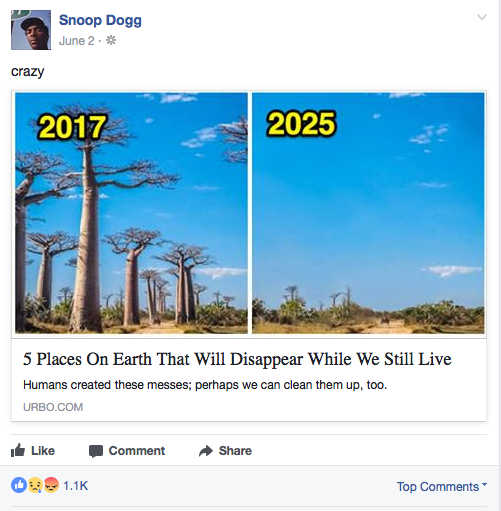Viewport: 501px width, 511px height.
Task: View the 1.1K reactions count
Action: [x=76, y=486]
